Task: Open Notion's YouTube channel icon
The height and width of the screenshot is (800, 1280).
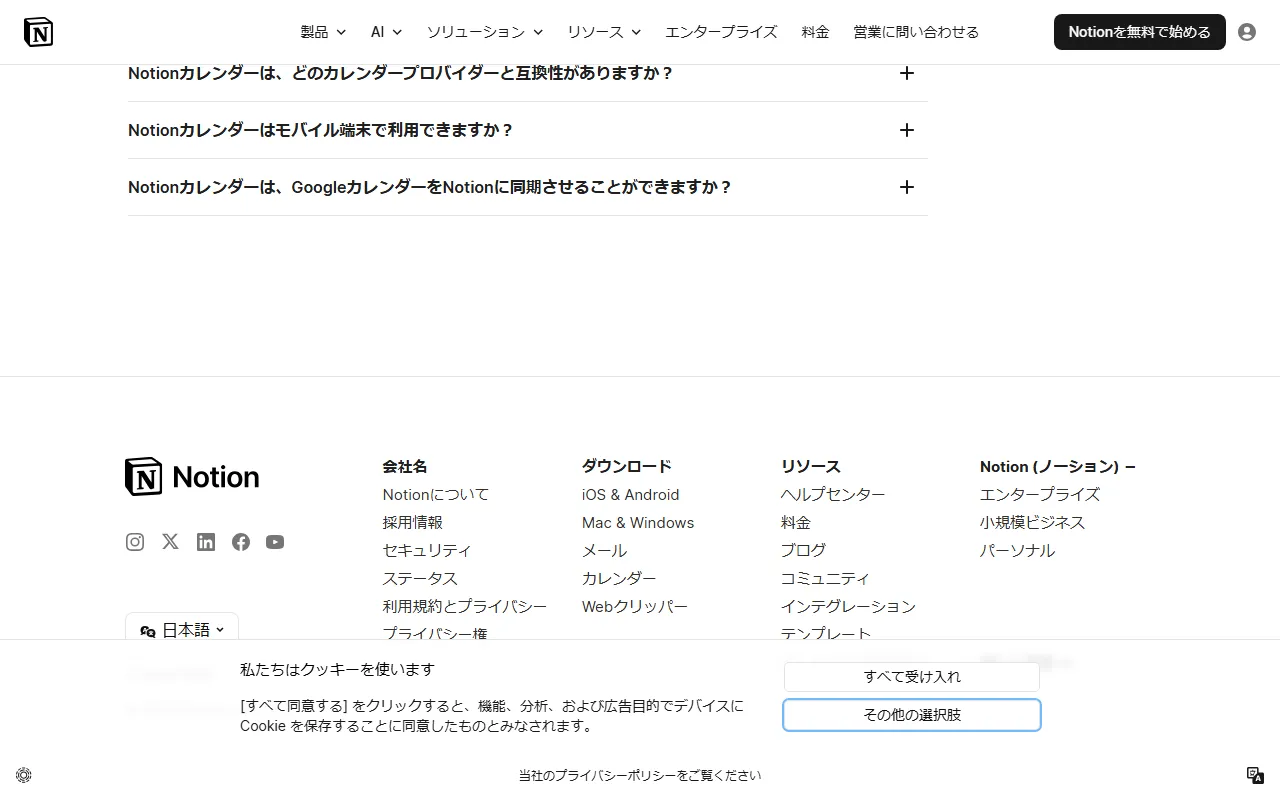Action: 275,541
